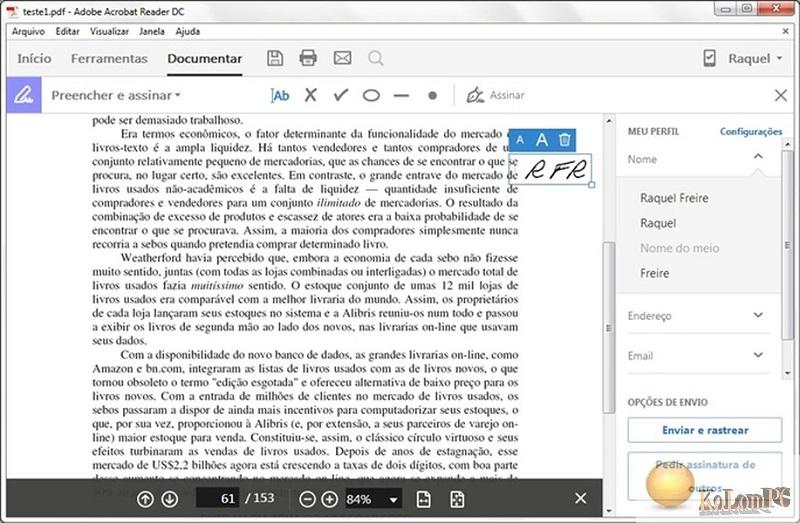
Task: Select the Add text 'Ab' tool
Action: click(x=280, y=95)
